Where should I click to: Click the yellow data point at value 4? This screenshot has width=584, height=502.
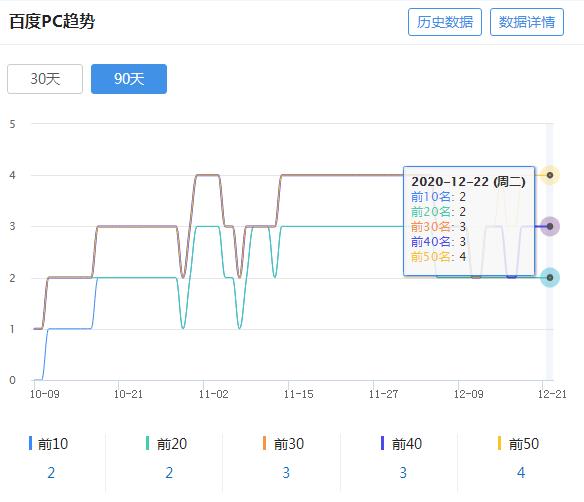(550, 175)
